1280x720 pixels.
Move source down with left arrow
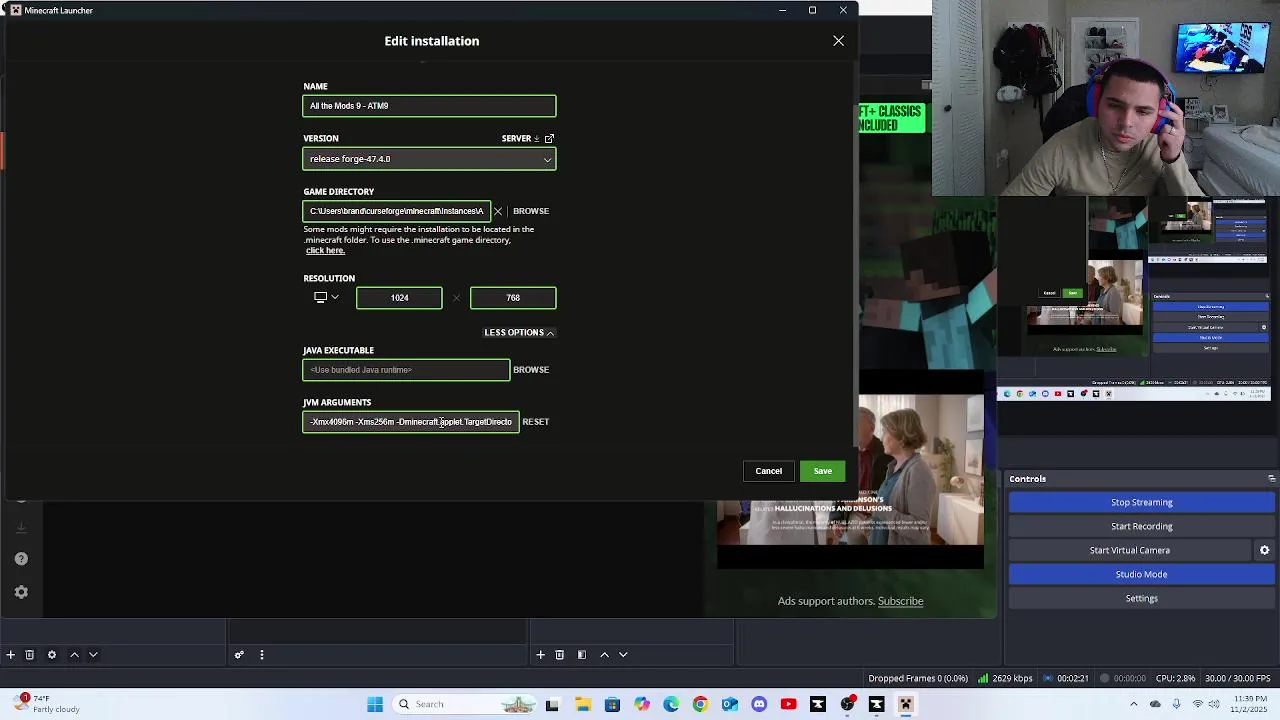click(x=93, y=655)
